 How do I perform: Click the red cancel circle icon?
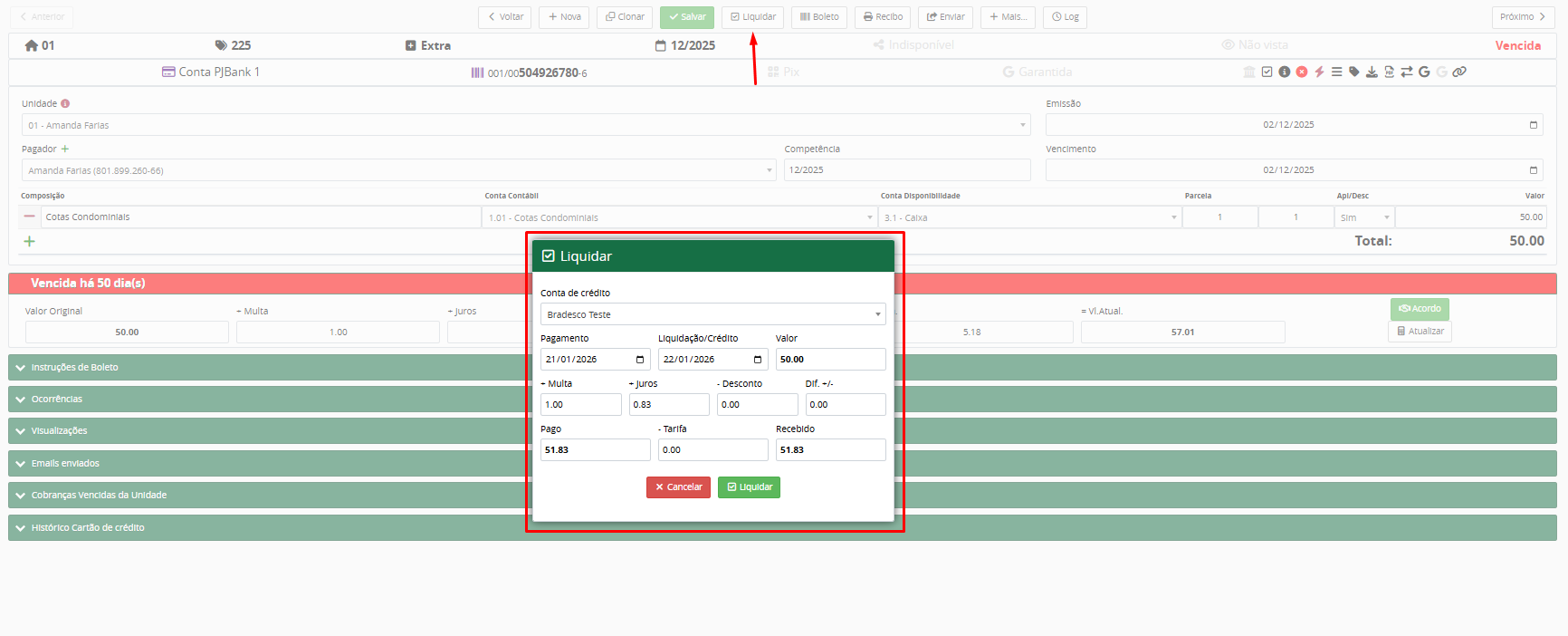(x=1301, y=72)
